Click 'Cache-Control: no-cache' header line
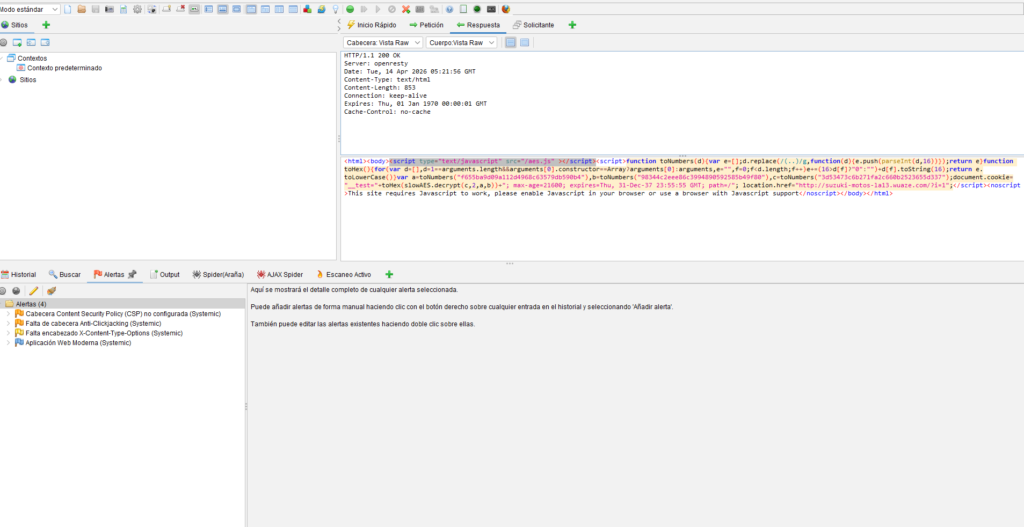Viewport: 1024px width, 527px height. [387, 112]
